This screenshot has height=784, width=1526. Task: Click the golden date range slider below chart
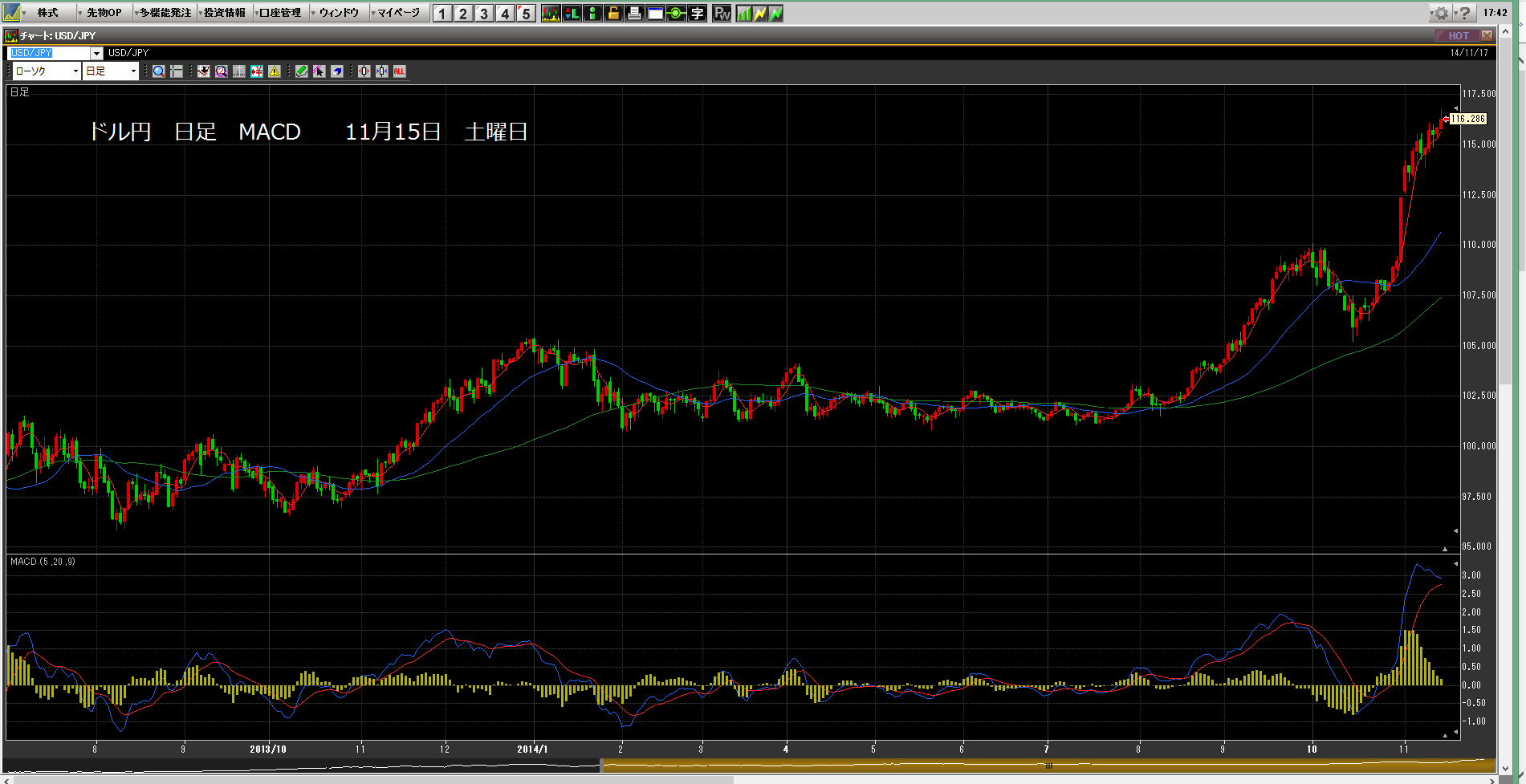click(x=1048, y=766)
